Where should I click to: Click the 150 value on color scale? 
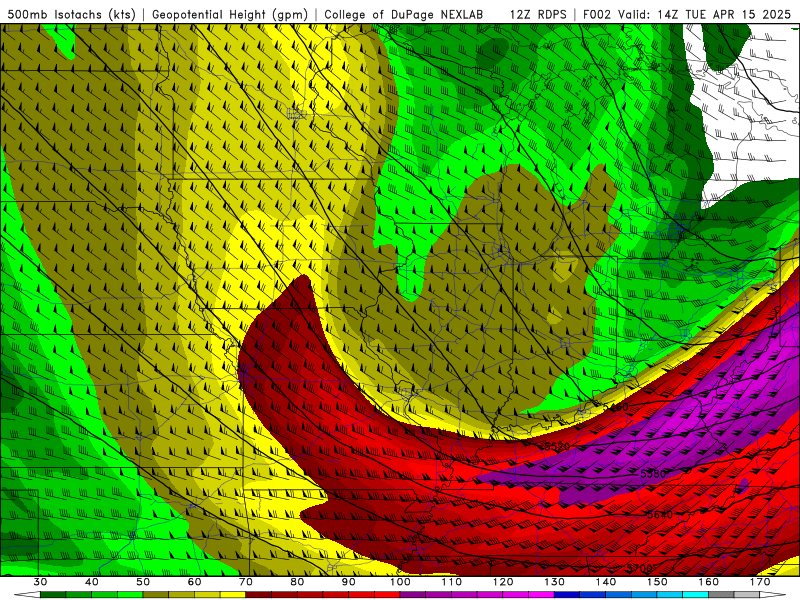pyautogui.click(x=658, y=582)
